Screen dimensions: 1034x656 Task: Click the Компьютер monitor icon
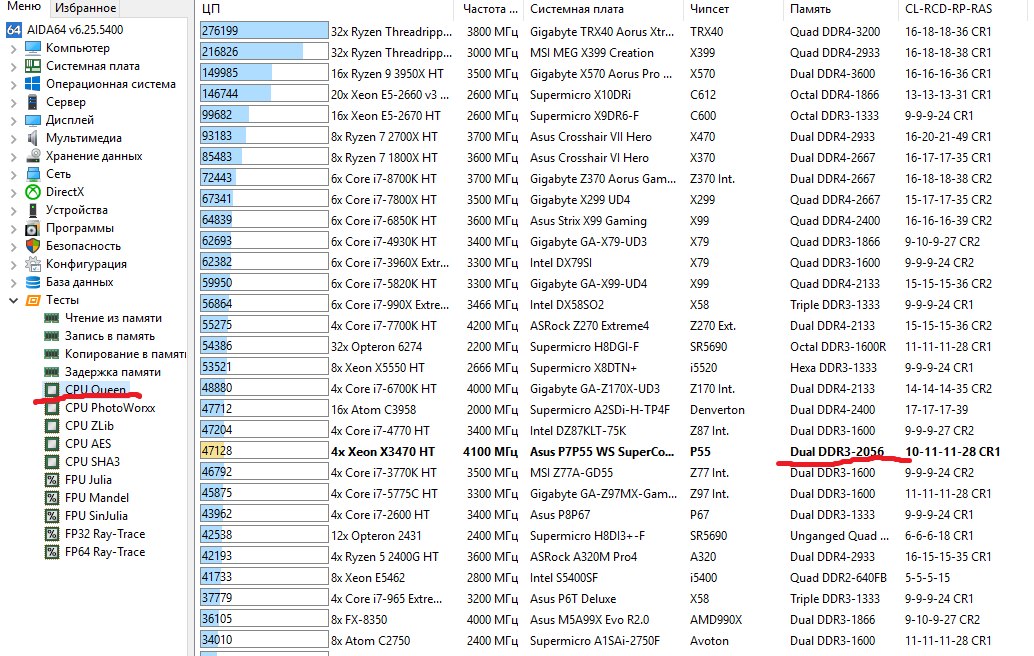pos(33,48)
